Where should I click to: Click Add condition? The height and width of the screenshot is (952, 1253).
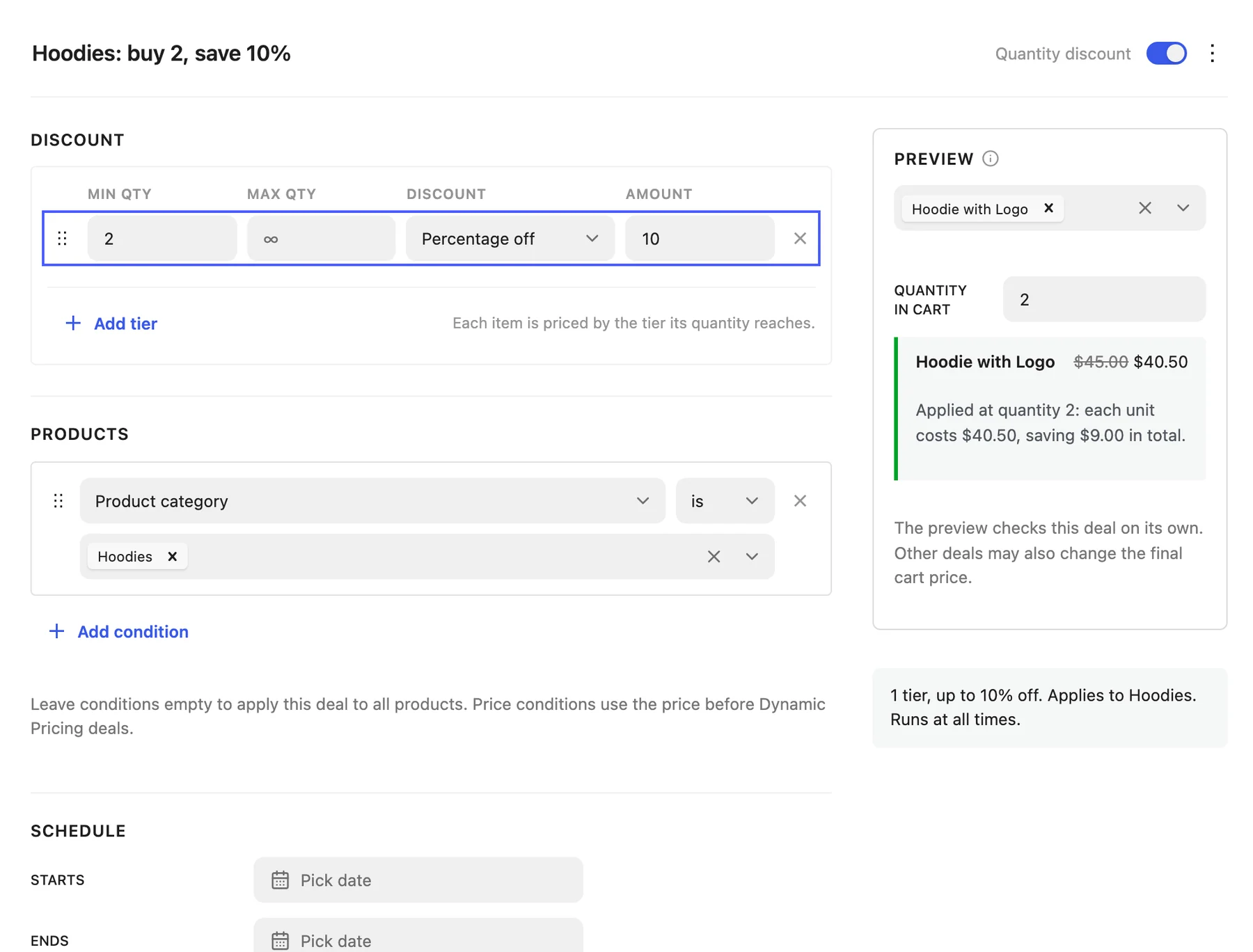click(x=119, y=631)
